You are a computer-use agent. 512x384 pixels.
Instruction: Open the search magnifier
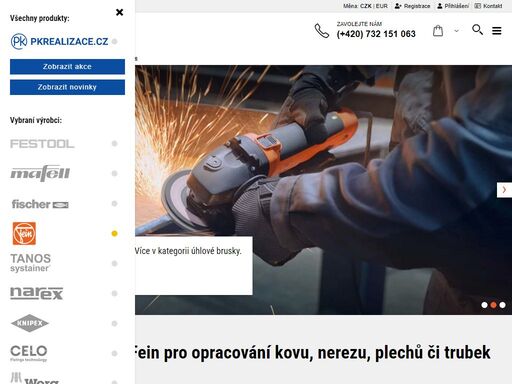click(477, 30)
